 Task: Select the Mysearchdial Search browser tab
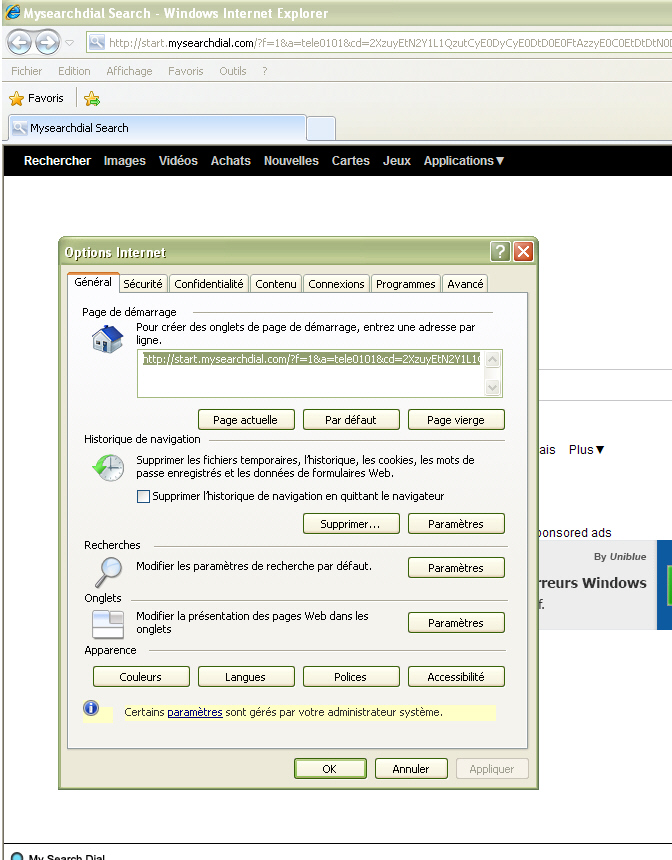(x=157, y=128)
